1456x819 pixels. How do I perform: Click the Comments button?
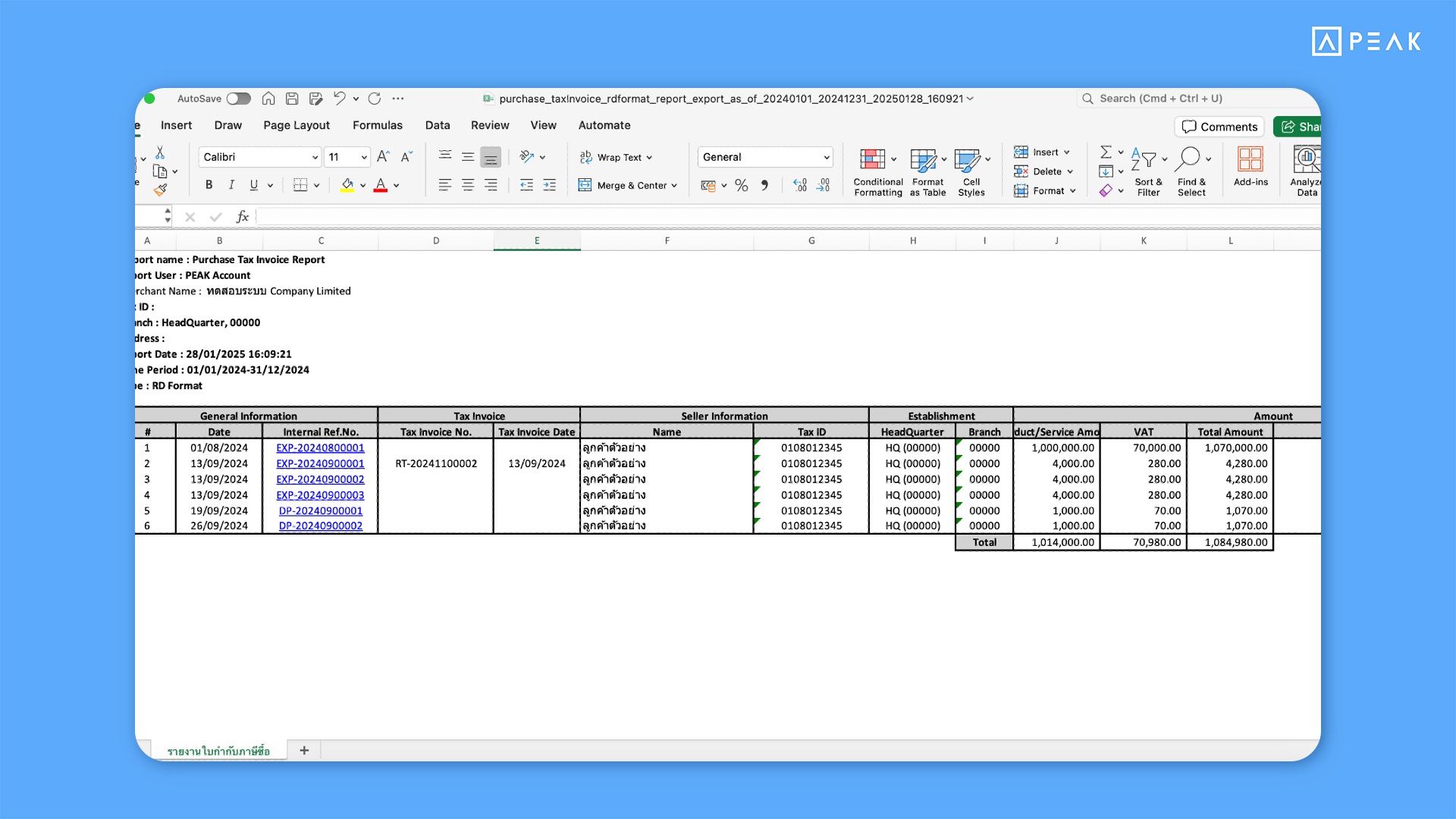pos(1219,127)
